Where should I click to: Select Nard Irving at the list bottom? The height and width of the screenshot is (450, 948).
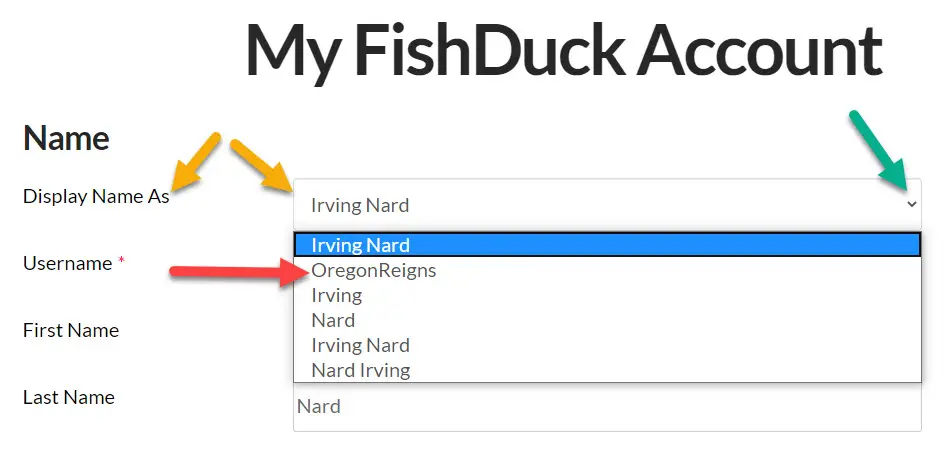click(x=360, y=370)
